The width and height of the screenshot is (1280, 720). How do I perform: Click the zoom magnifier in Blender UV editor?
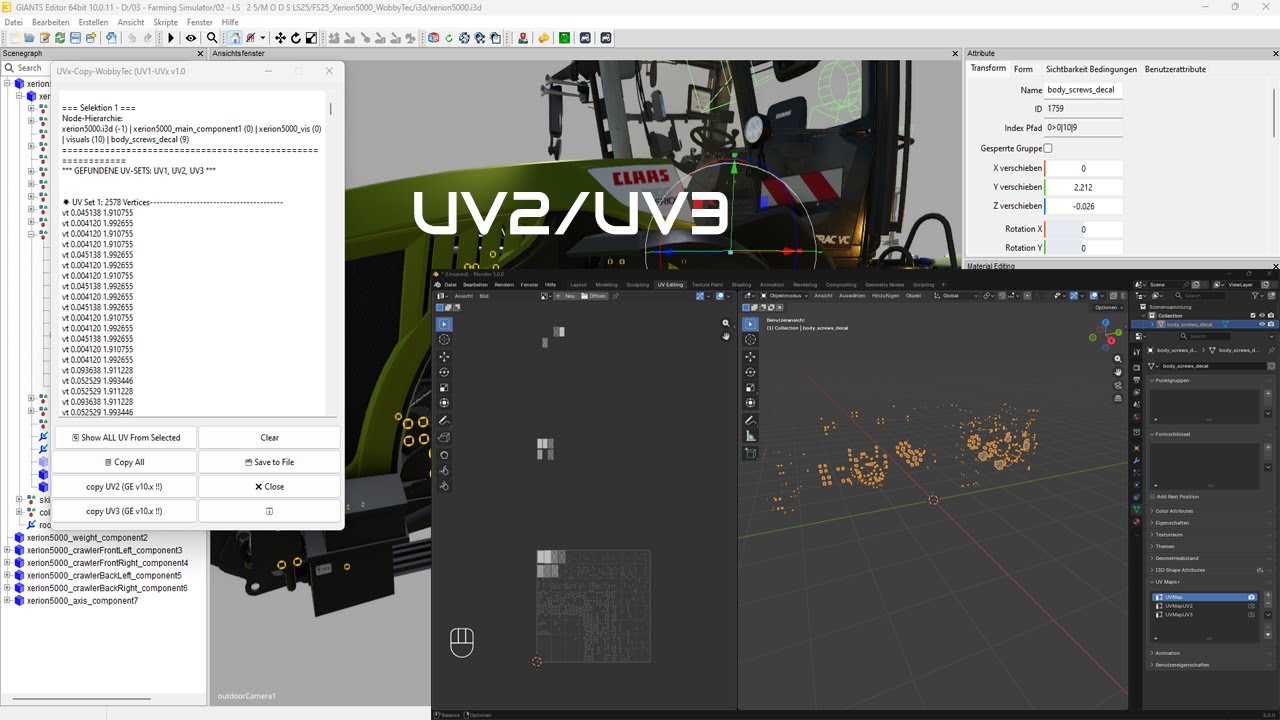(x=726, y=323)
